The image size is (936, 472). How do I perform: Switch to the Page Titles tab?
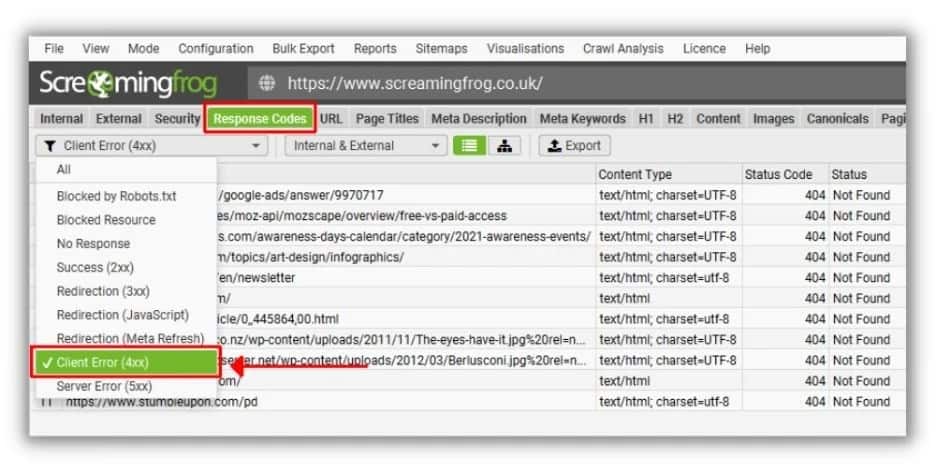tap(387, 119)
